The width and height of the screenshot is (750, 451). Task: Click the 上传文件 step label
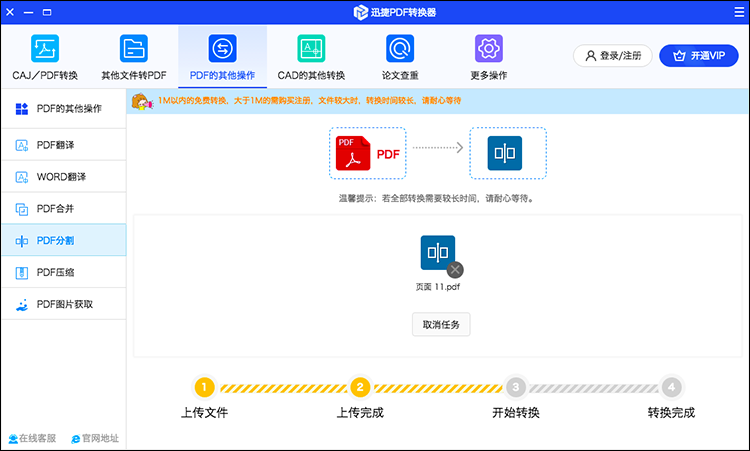tap(204, 413)
